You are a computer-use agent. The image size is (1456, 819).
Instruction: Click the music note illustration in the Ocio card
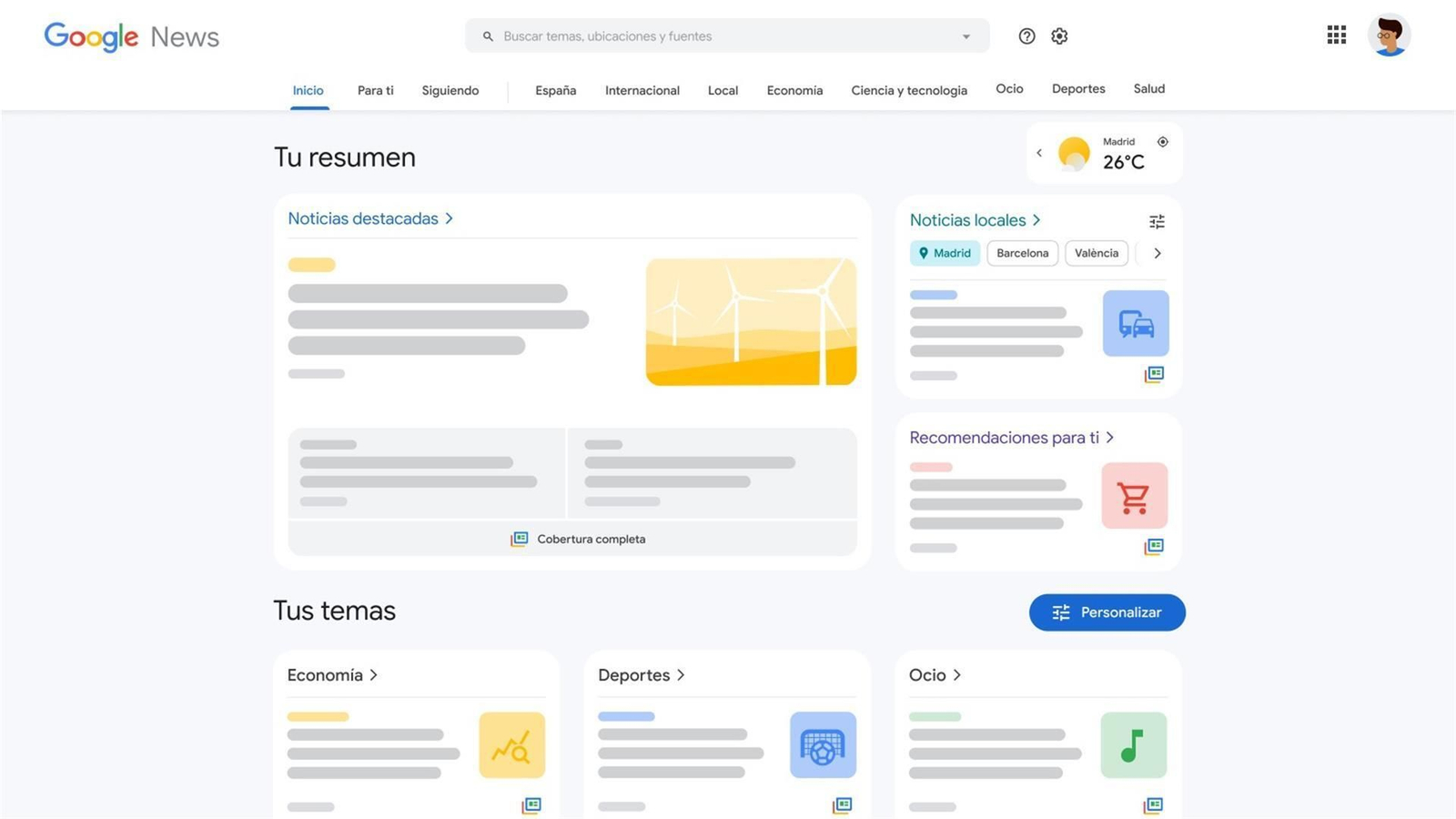[x=1133, y=745]
